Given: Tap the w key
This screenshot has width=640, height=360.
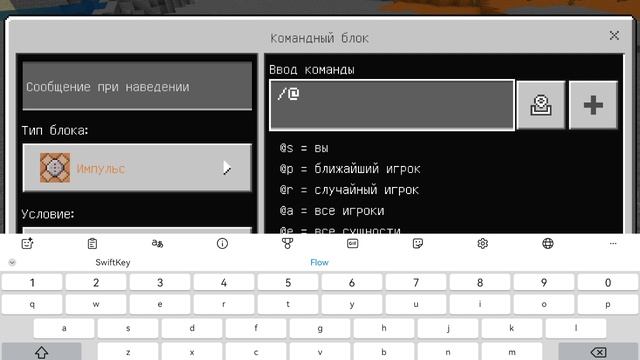Looking at the screenshot, I should [x=96, y=304].
